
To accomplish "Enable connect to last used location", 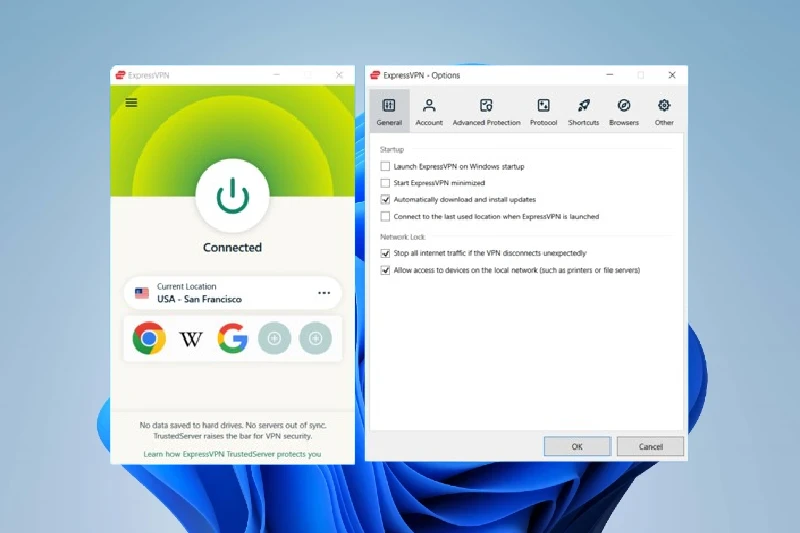I will (x=385, y=216).
